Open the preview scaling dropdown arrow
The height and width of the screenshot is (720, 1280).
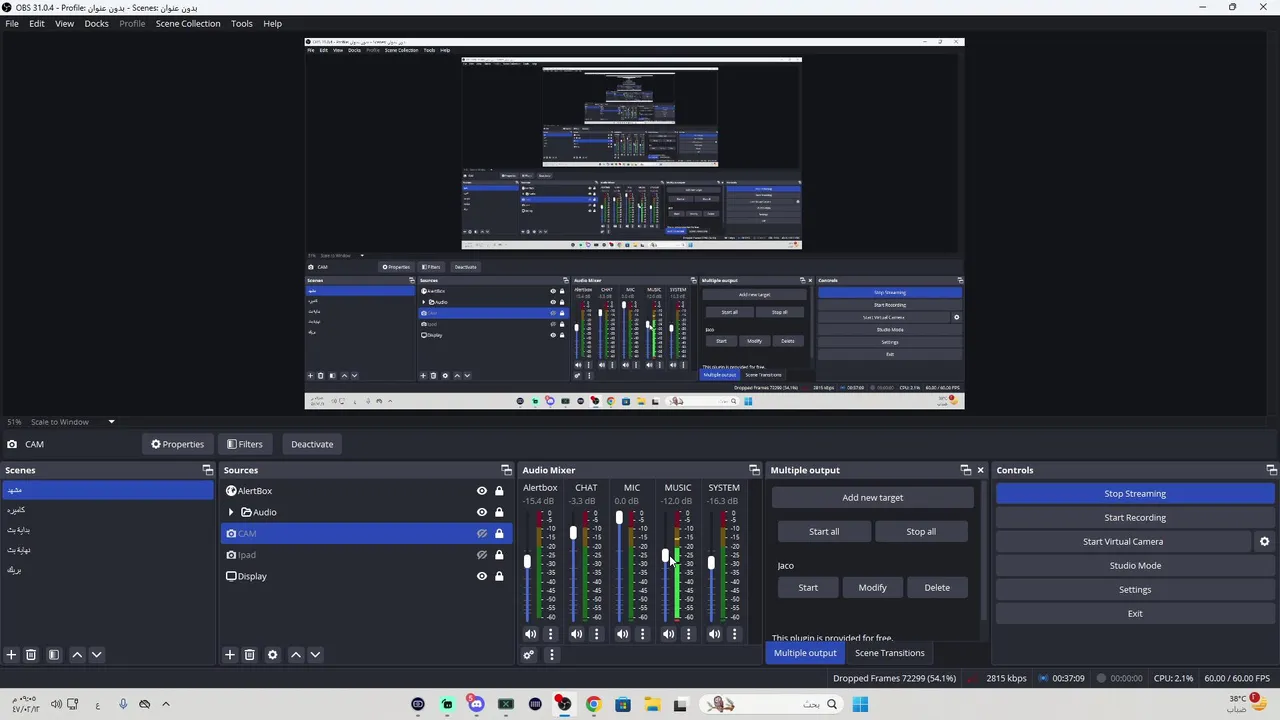[x=111, y=422]
